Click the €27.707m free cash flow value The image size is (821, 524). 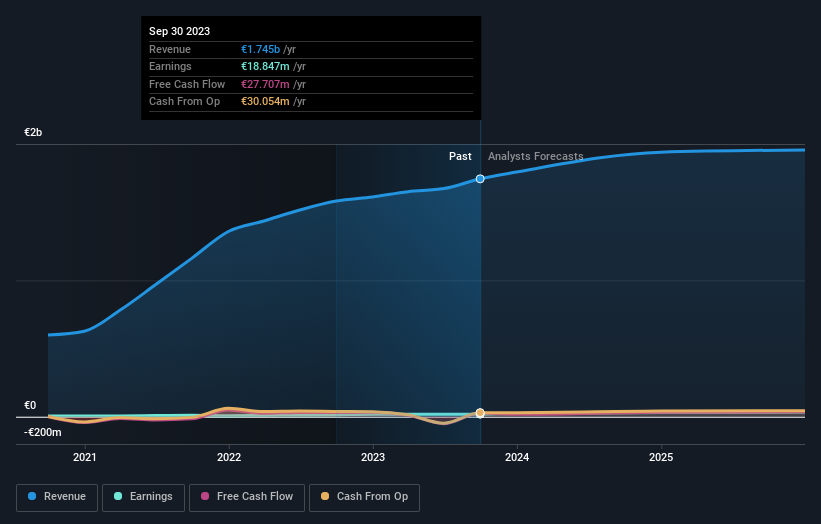click(x=265, y=84)
